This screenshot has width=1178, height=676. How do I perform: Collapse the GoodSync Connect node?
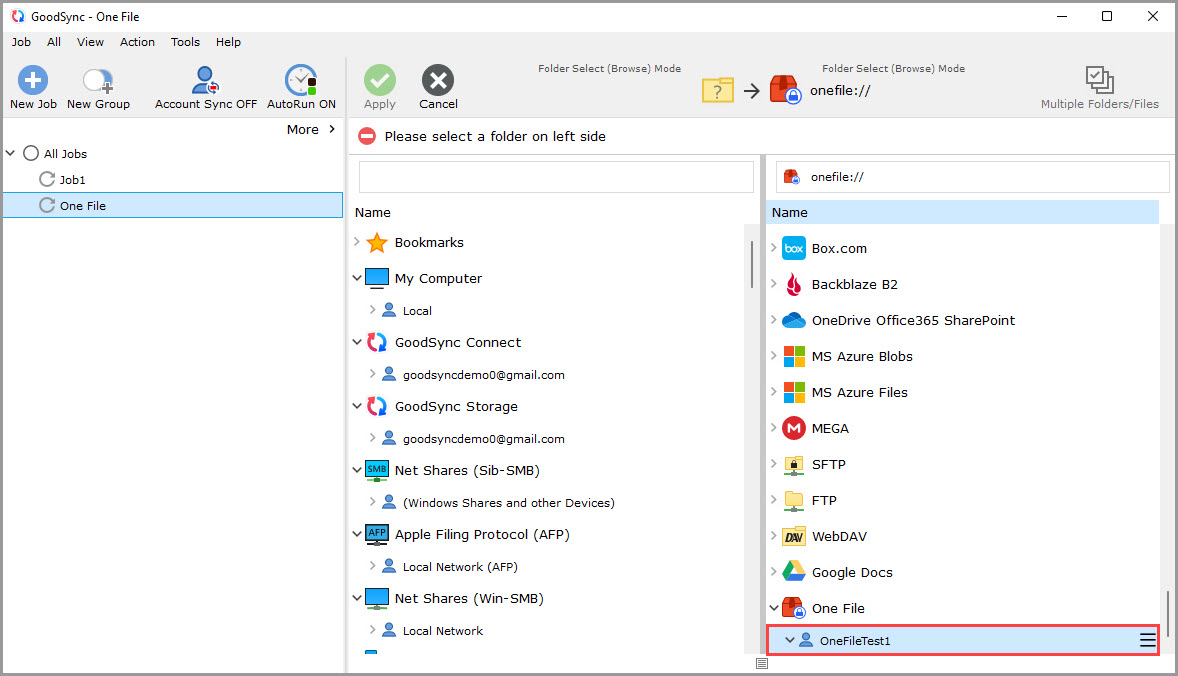357,342
